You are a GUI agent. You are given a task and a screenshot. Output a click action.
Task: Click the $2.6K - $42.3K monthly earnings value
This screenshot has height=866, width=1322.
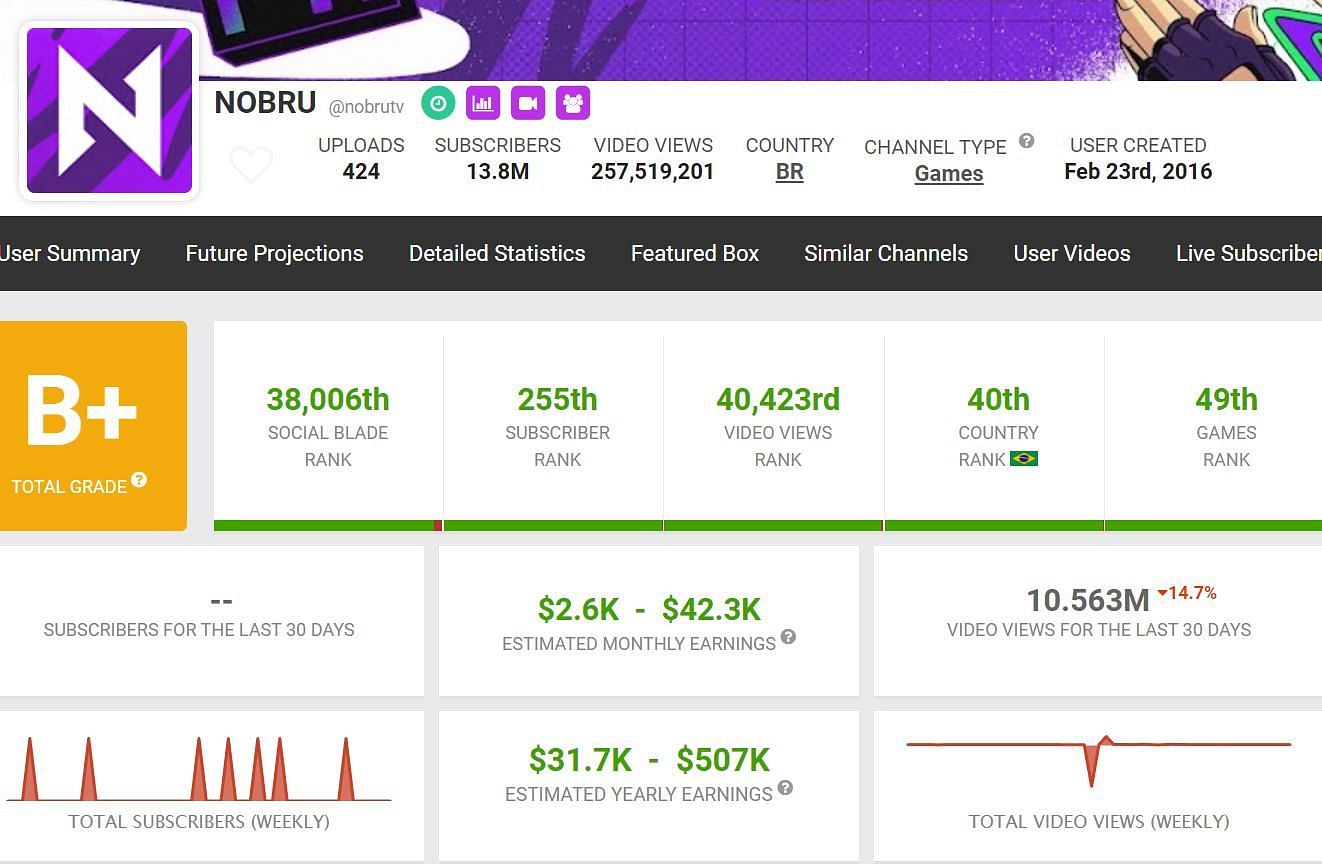click(649, 609)
